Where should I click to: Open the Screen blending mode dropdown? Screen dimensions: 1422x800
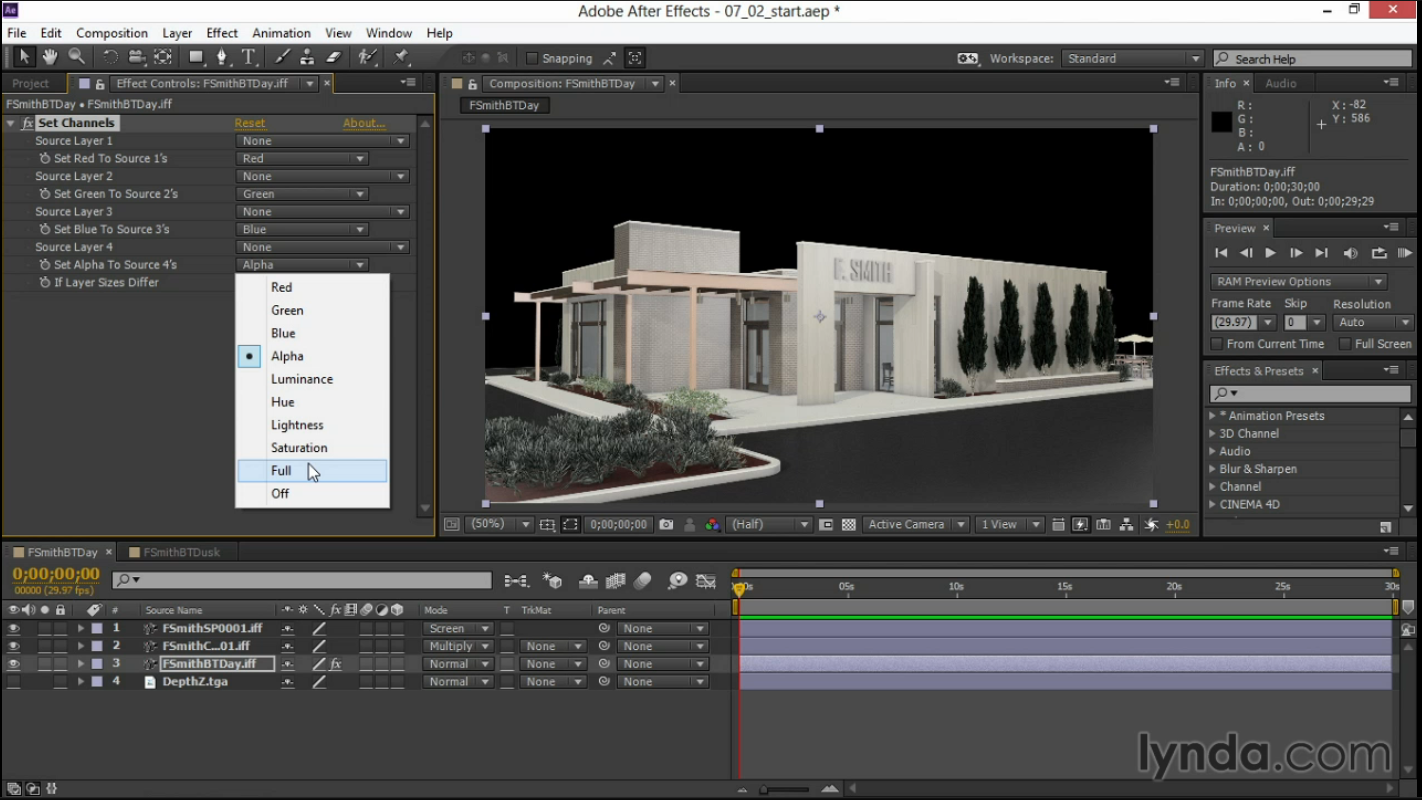click(457, 629)
